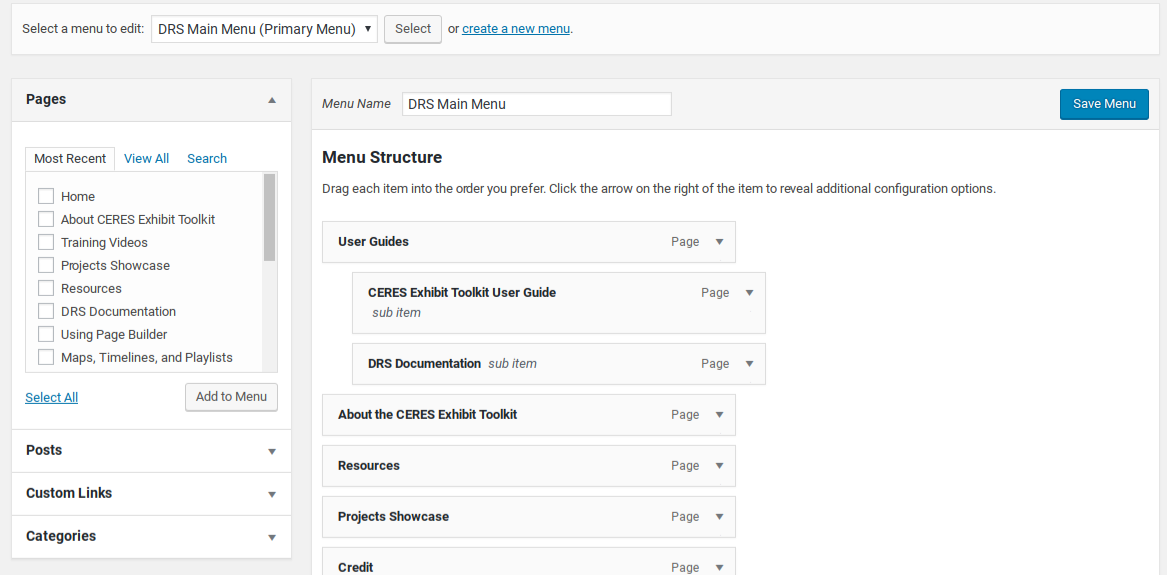Click the Projects Showcase menu item title
1167x575 pixels.
393,517
